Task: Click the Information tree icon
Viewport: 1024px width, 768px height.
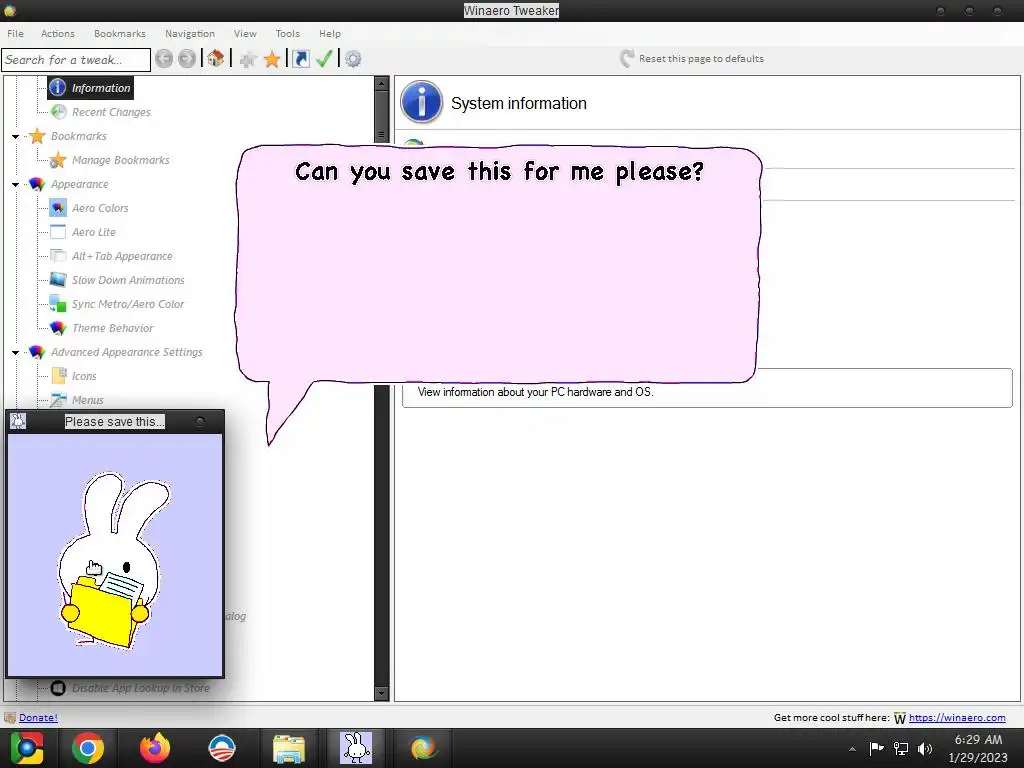Action: pos(57,88)
